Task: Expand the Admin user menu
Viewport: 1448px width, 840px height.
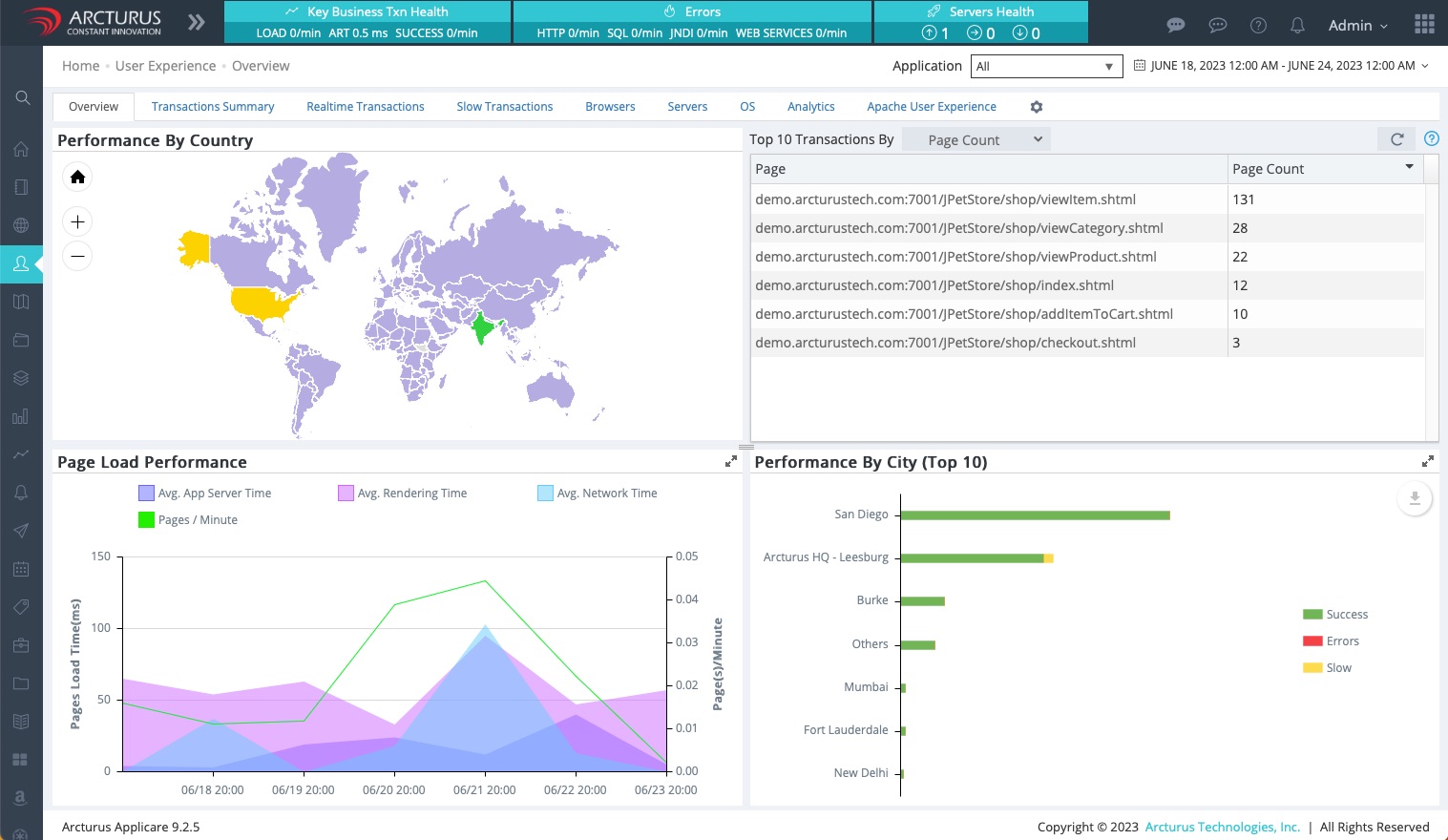Action: coord(1357,26)
